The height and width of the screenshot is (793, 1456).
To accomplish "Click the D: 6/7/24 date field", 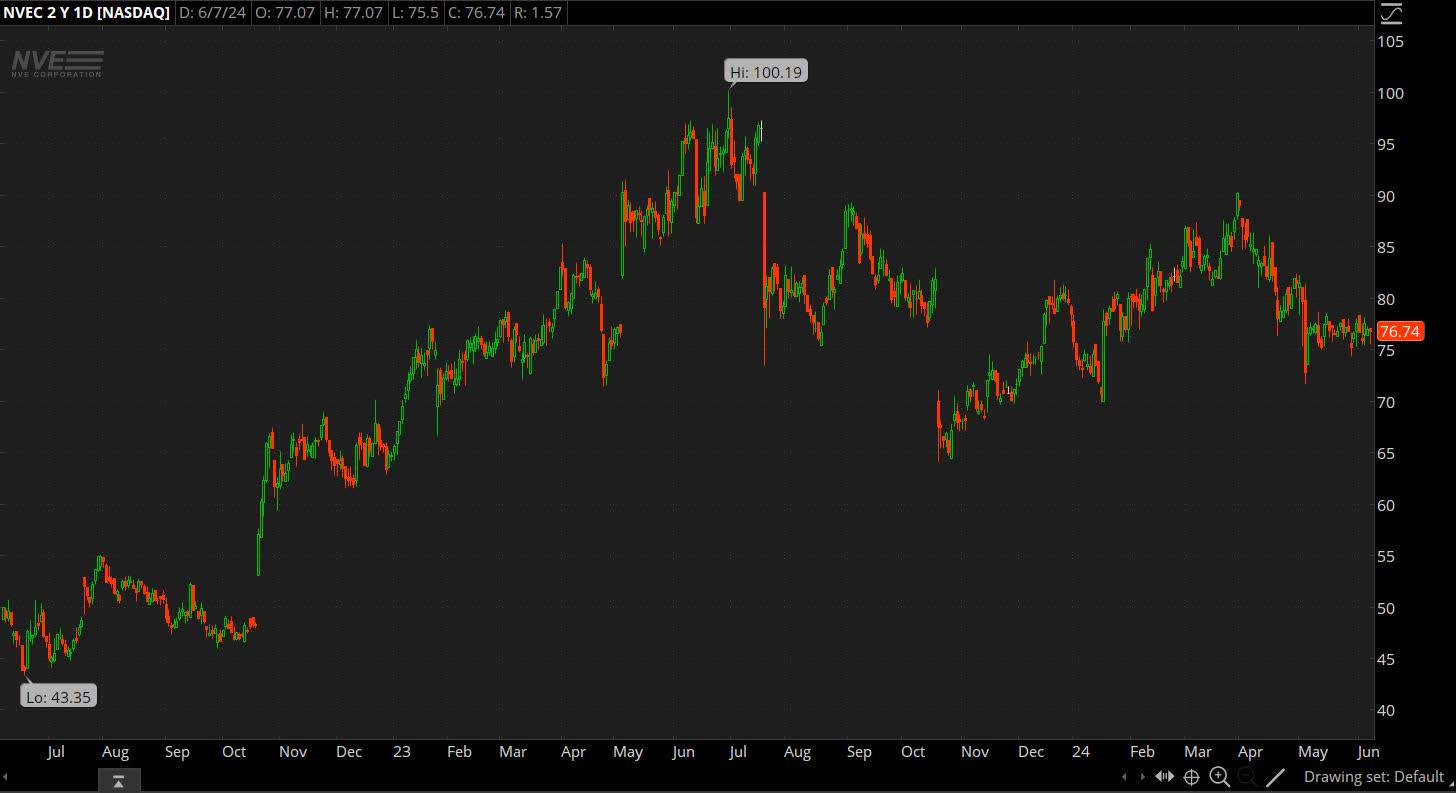I will (x=211, y=13).
